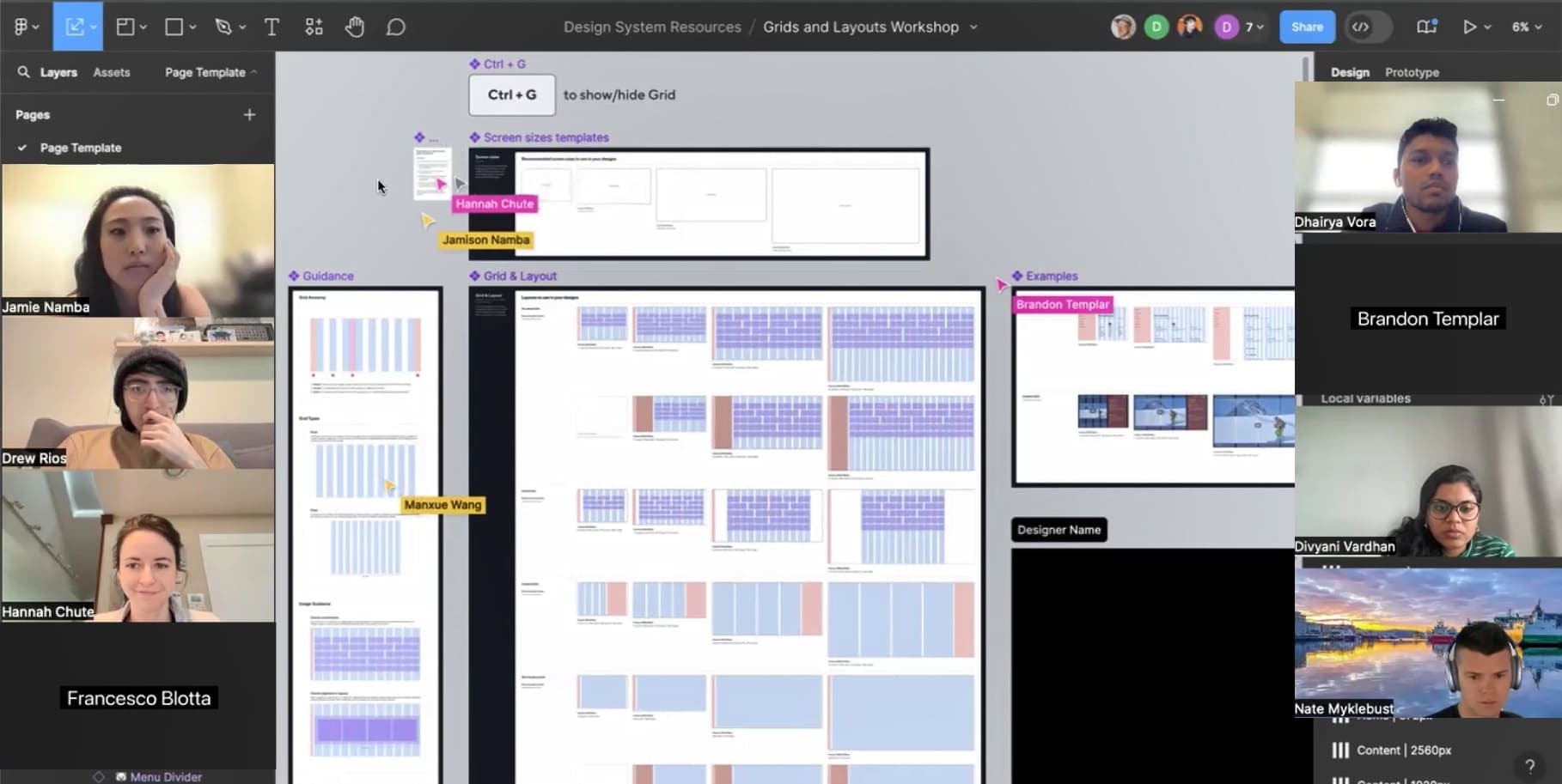Select Page Template in the pages list
Image resolution: width=1562 pixels, height=784 pixels.
click(81, 148)
